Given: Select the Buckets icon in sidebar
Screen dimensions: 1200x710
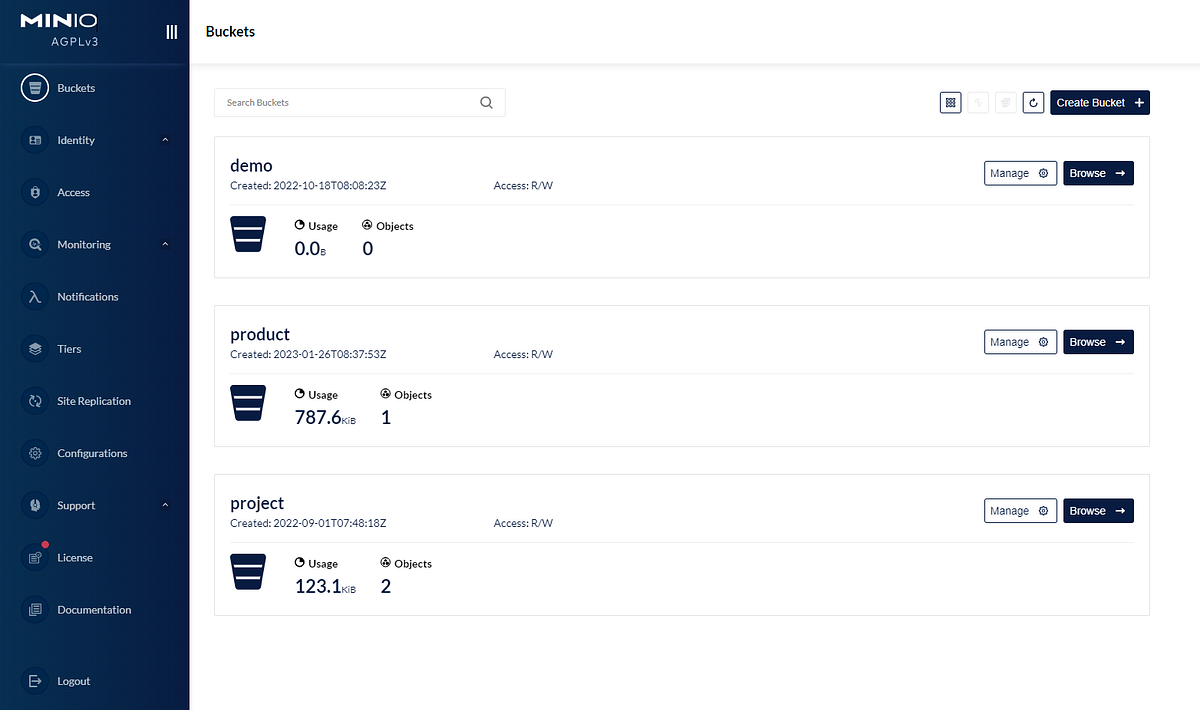Looking at the screenshot, I should coord(34,87).
